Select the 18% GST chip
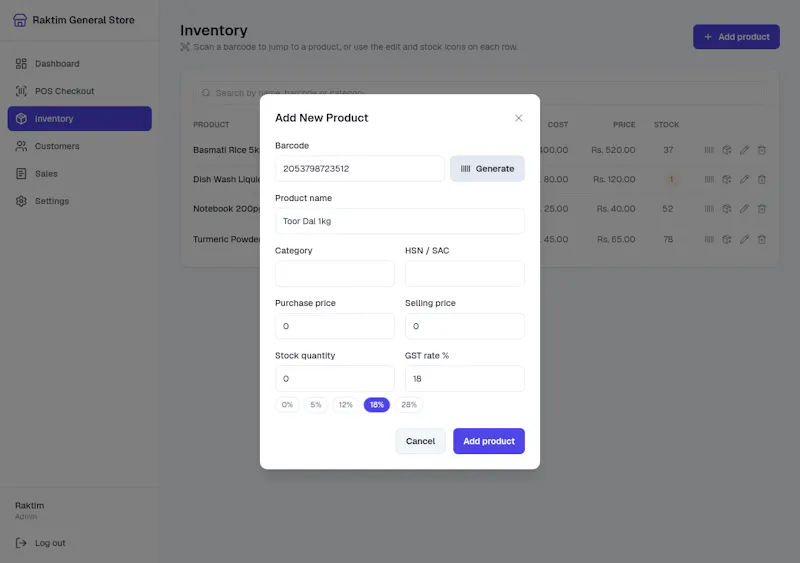Viewport: 800px width, 563px height. coord(377,405)
